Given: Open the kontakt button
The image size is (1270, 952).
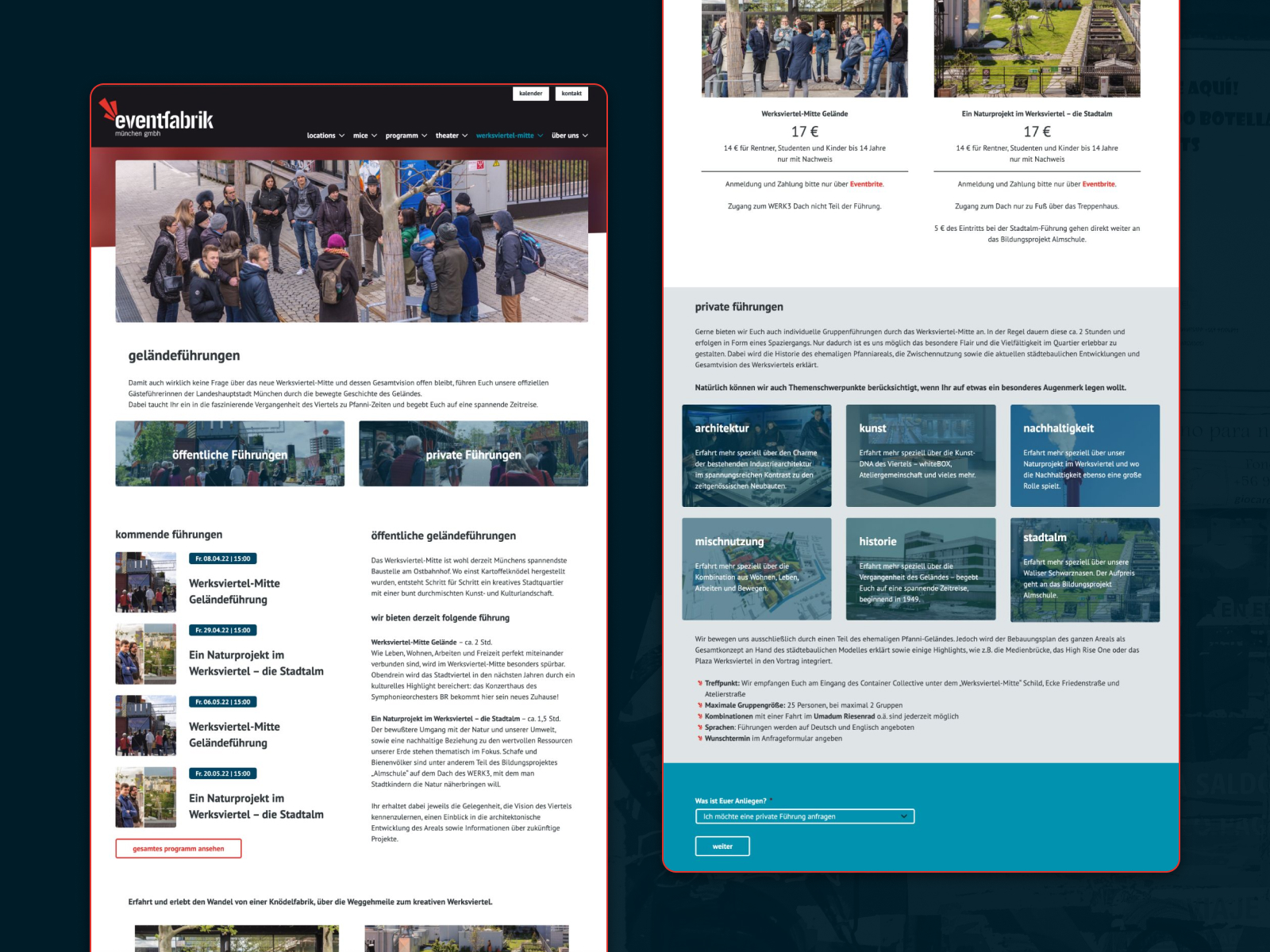Looking at the screenshot, I should coord(571,94).
